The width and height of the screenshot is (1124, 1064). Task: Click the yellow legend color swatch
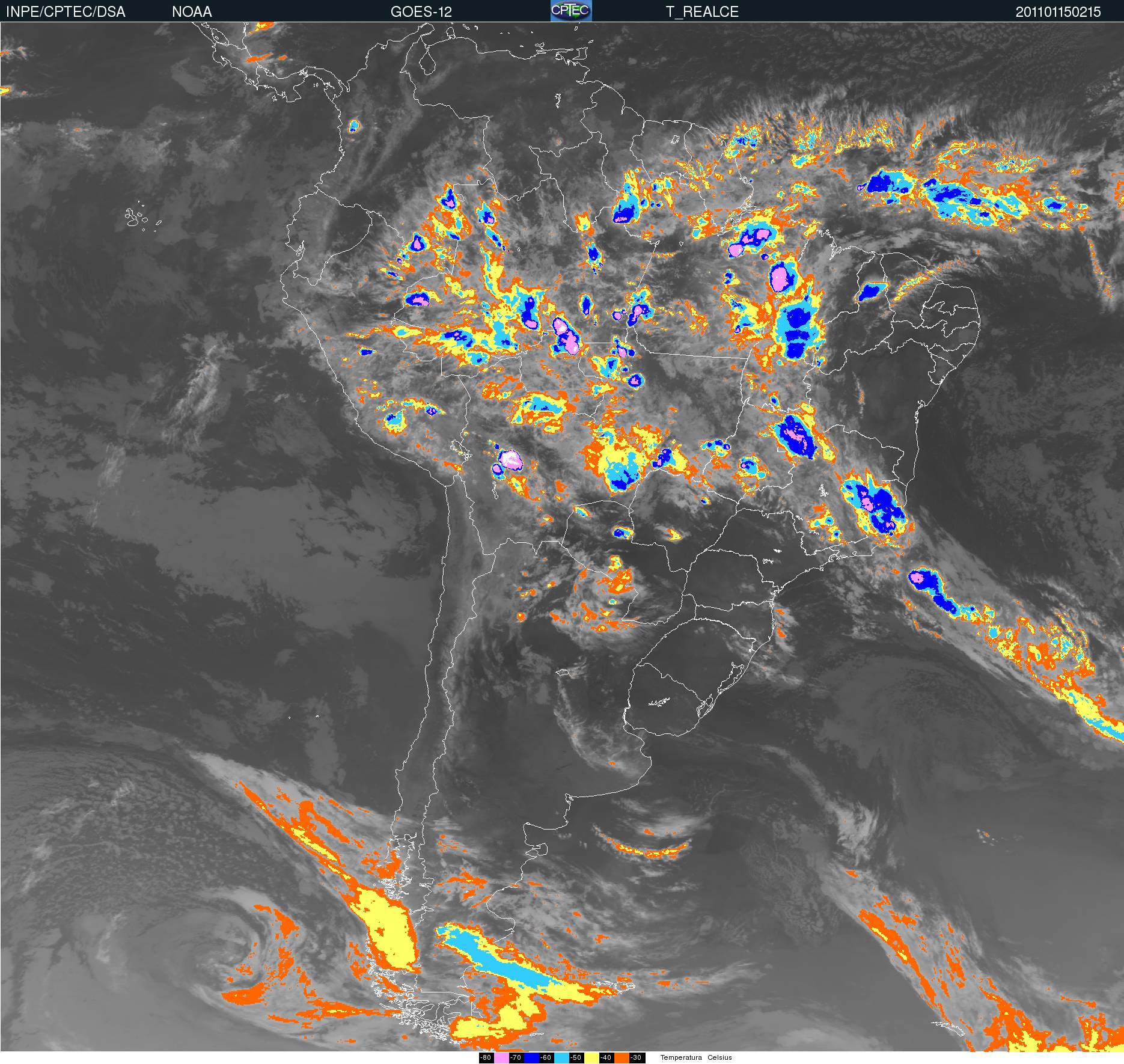(591, 1058)
